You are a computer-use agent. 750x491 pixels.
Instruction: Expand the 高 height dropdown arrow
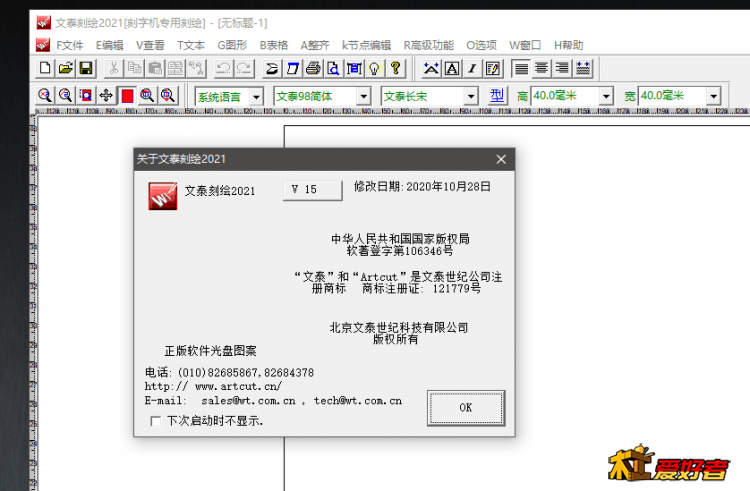(x=606, y=97)
